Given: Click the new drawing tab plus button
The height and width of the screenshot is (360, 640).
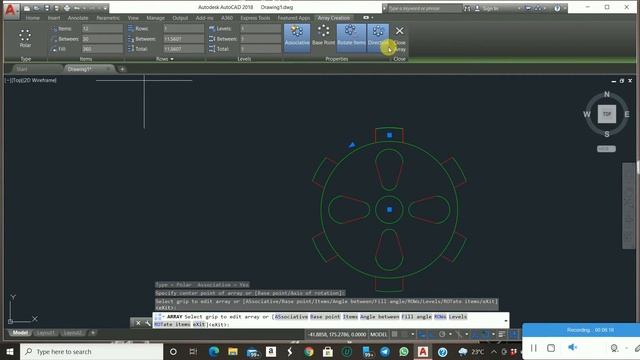Looking at the screenshot, I should point(122,69).
